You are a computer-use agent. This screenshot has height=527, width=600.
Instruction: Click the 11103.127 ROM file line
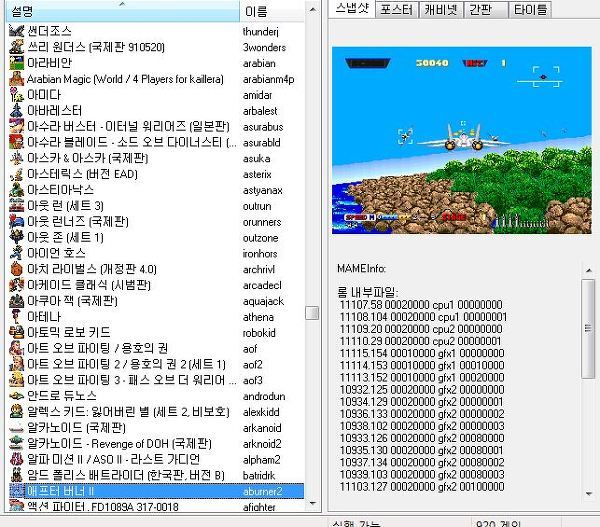(422, 487)
